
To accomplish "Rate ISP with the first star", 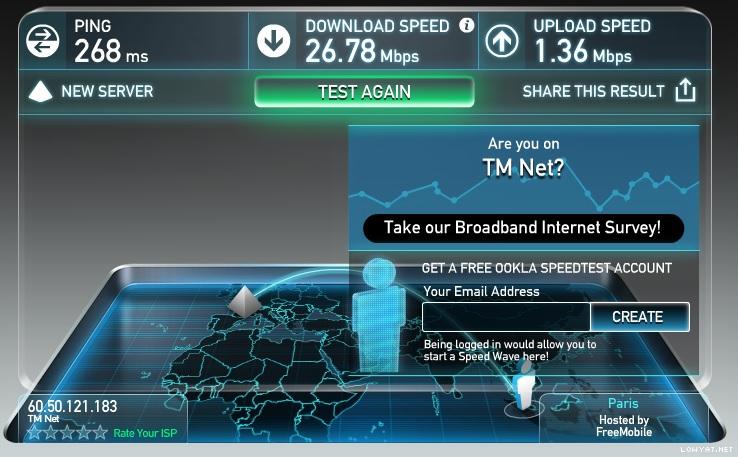I will [x=34, y=432].
